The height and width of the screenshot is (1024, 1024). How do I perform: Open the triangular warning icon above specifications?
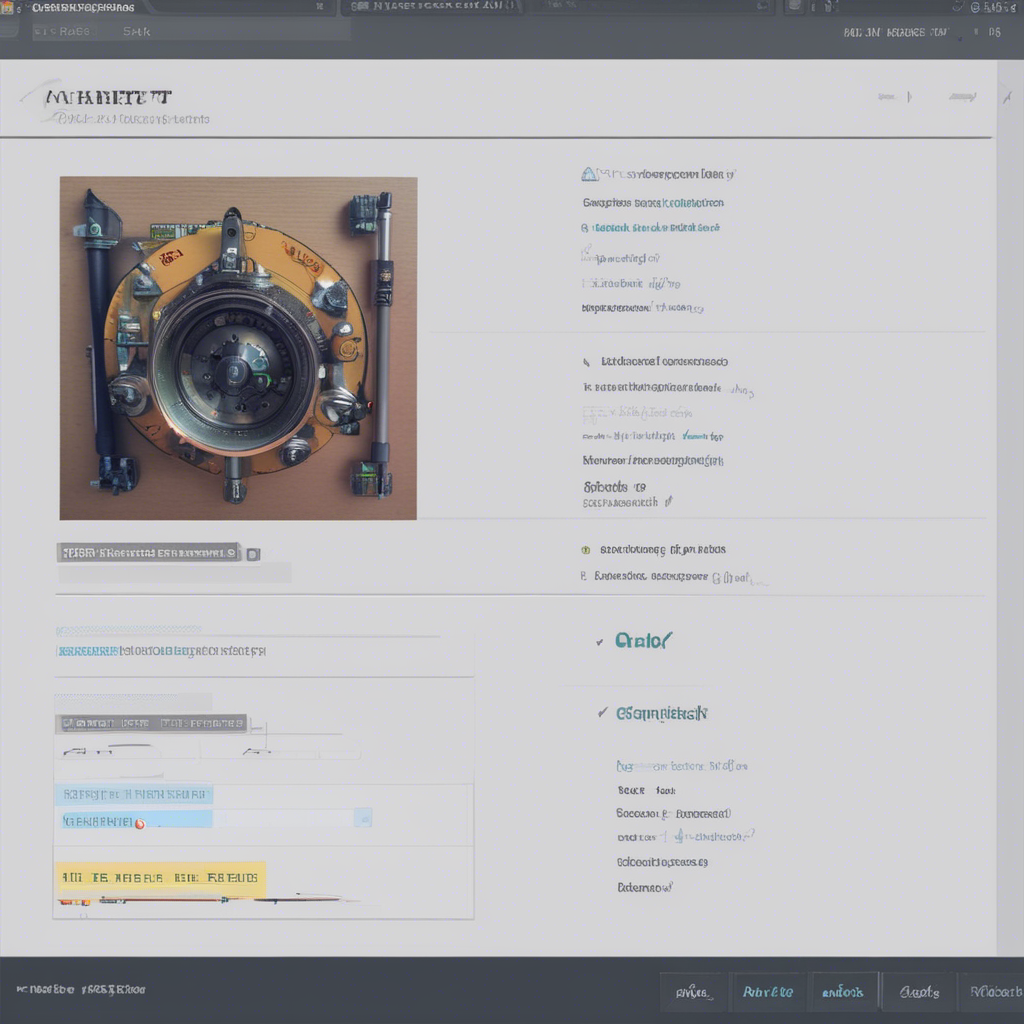click(x=588, y=175)
